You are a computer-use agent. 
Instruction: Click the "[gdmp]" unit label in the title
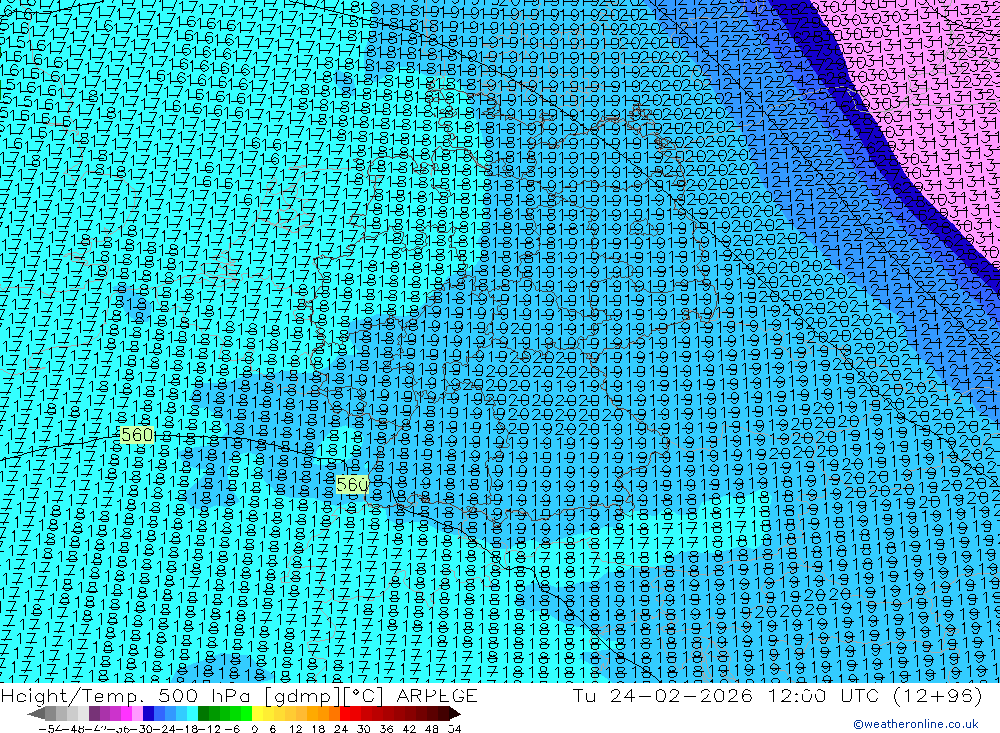(x=302, y=695)
